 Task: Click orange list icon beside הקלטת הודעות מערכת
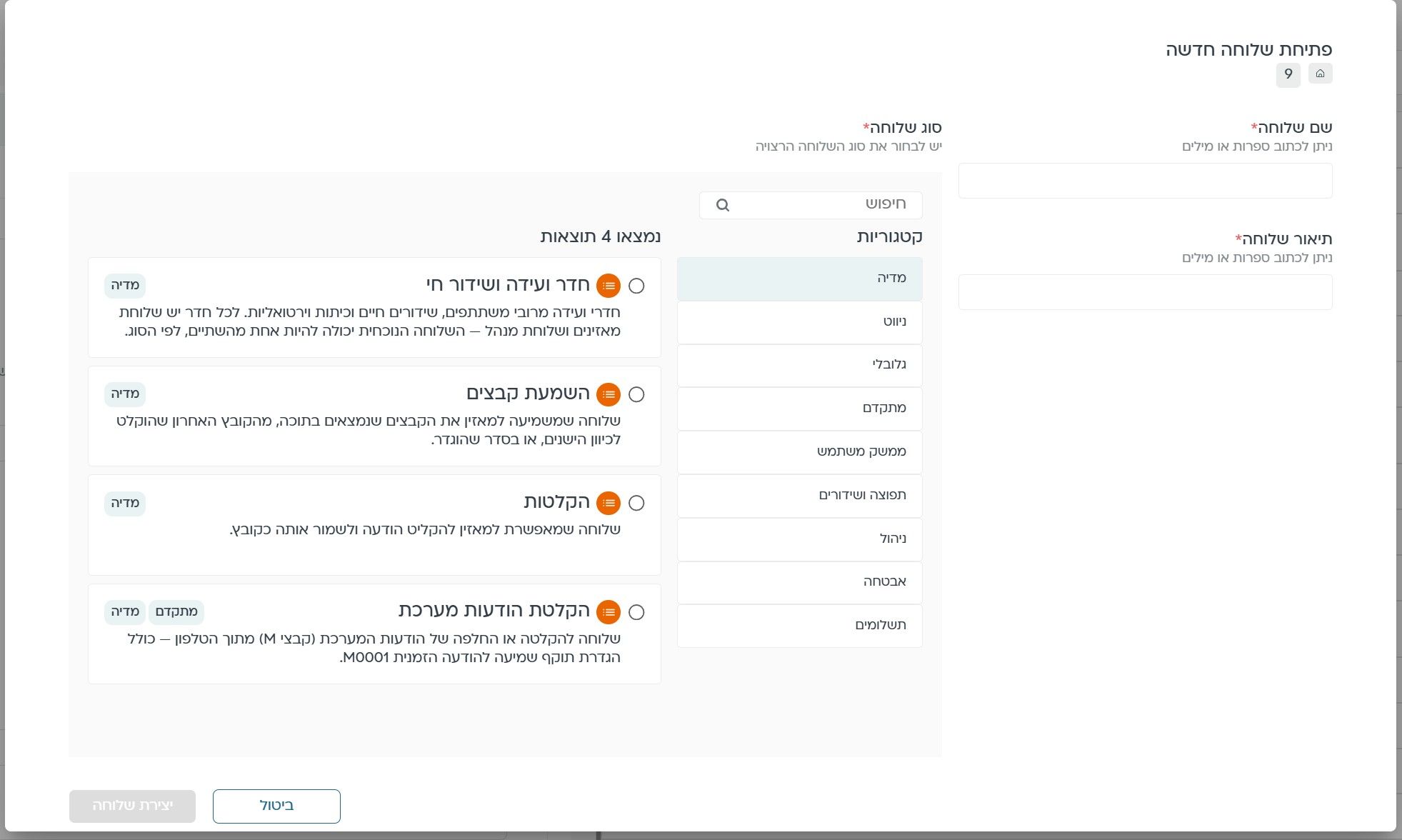tap(609, 612)
